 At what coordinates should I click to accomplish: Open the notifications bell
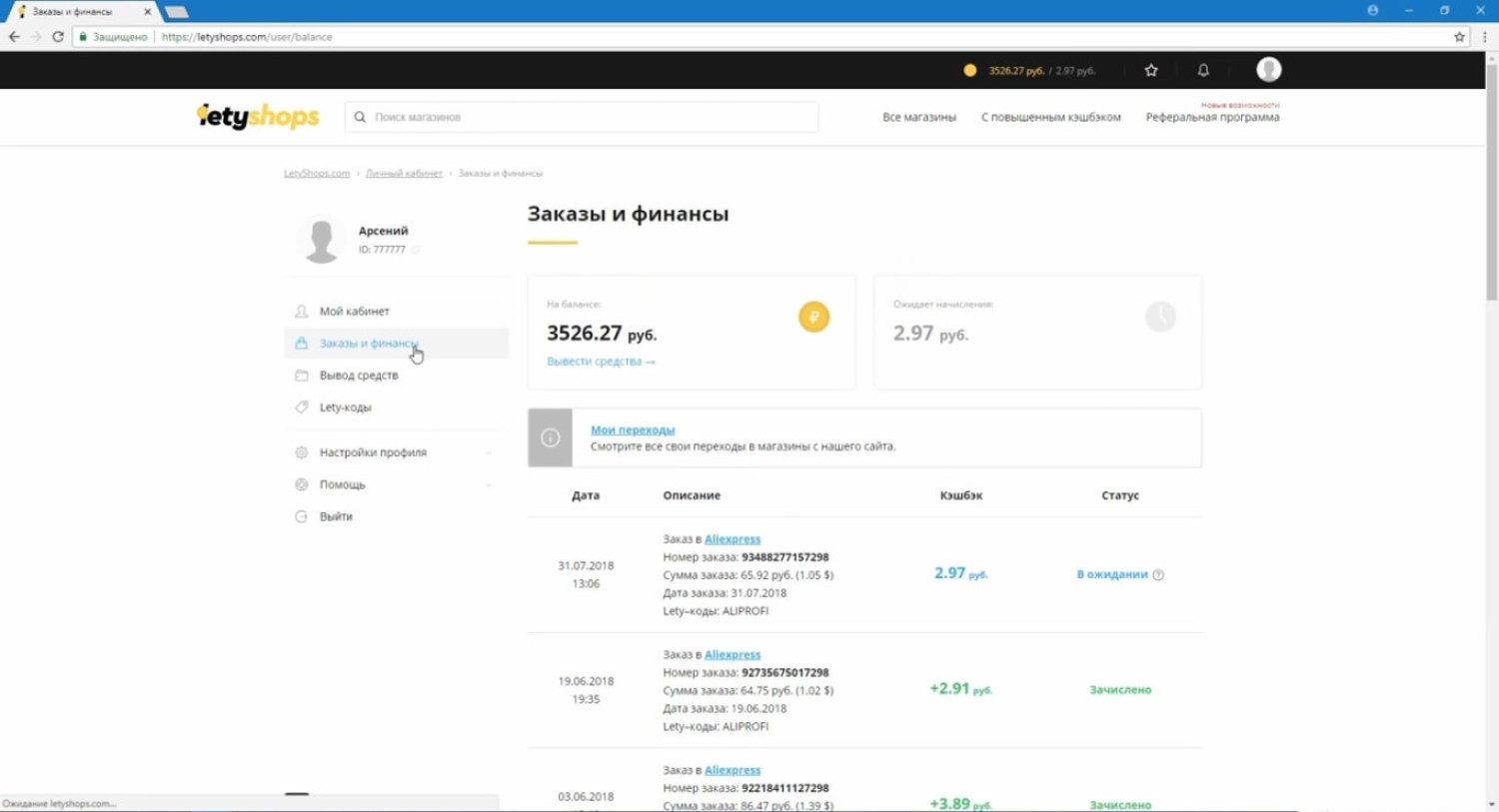click(x=1203, y=70)
